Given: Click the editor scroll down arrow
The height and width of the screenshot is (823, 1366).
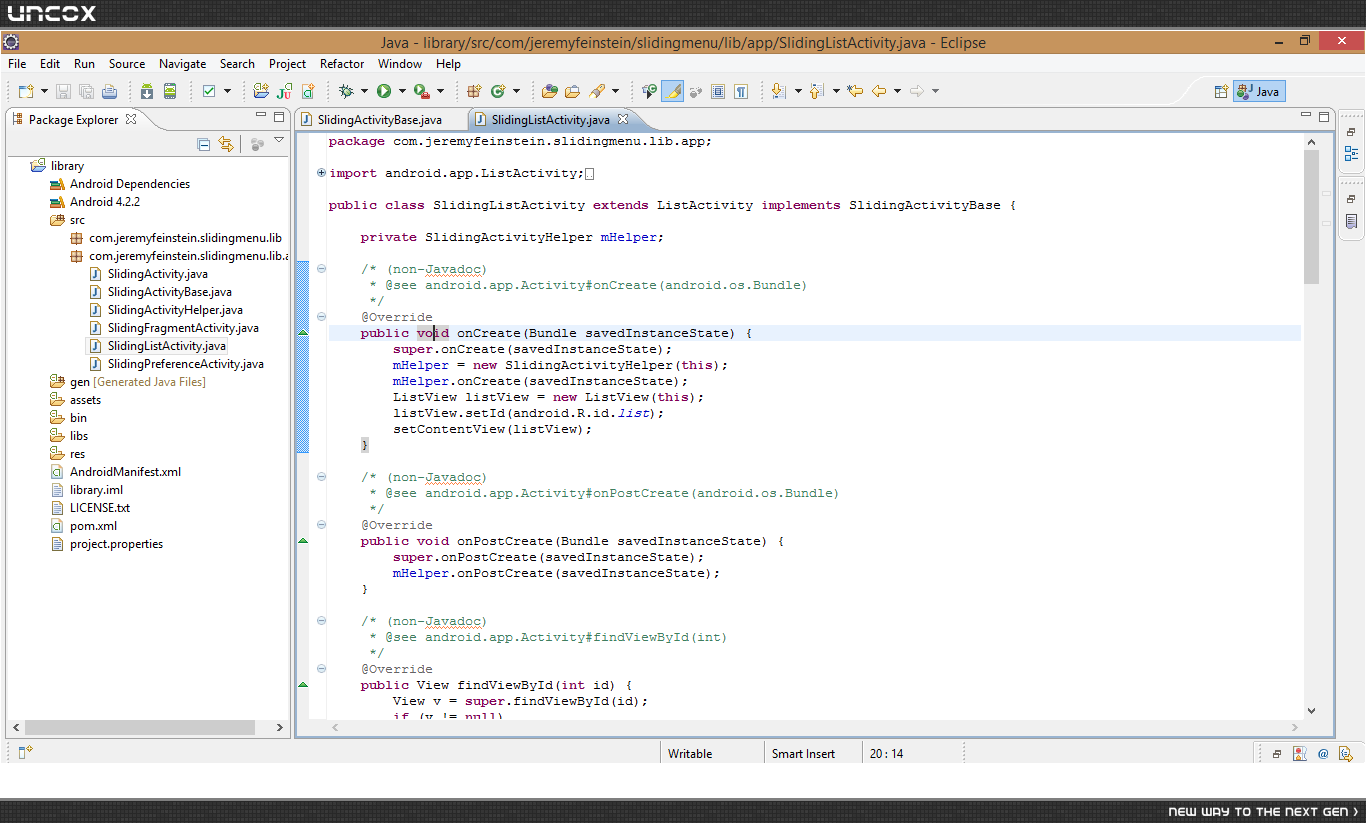Looking at the screenshot, I should click(1312, 711).
